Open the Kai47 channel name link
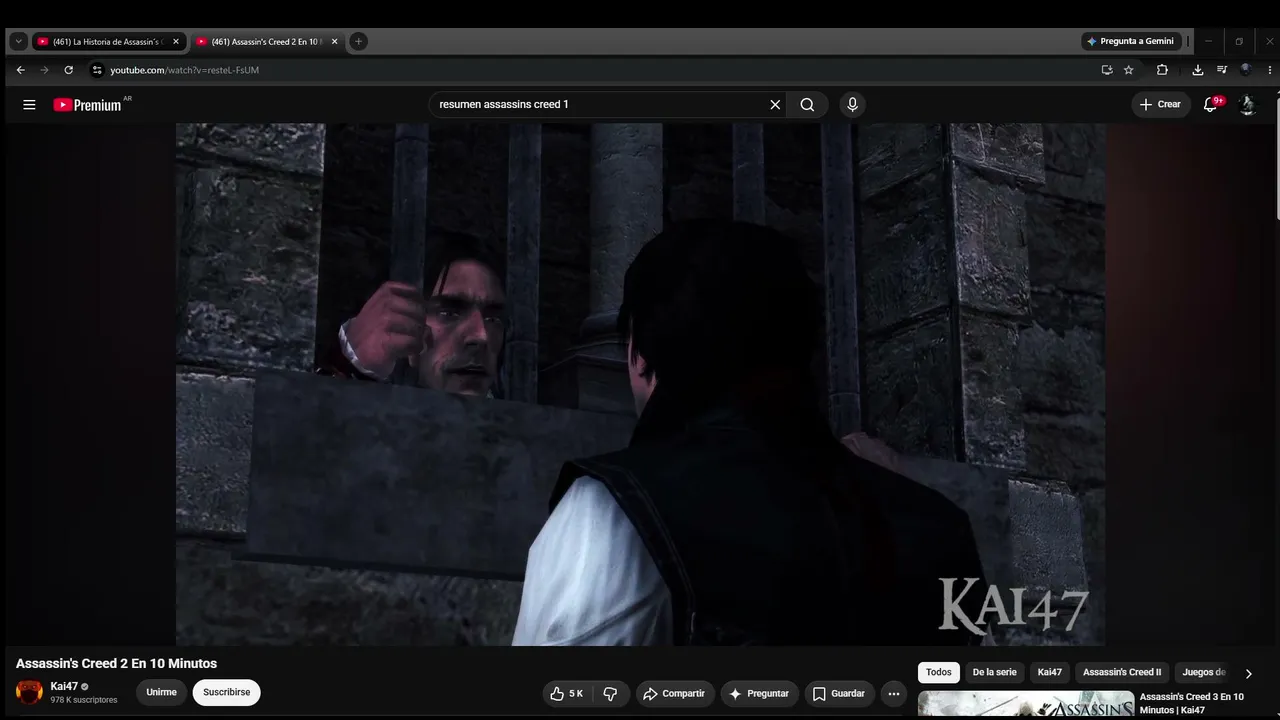 64,687
